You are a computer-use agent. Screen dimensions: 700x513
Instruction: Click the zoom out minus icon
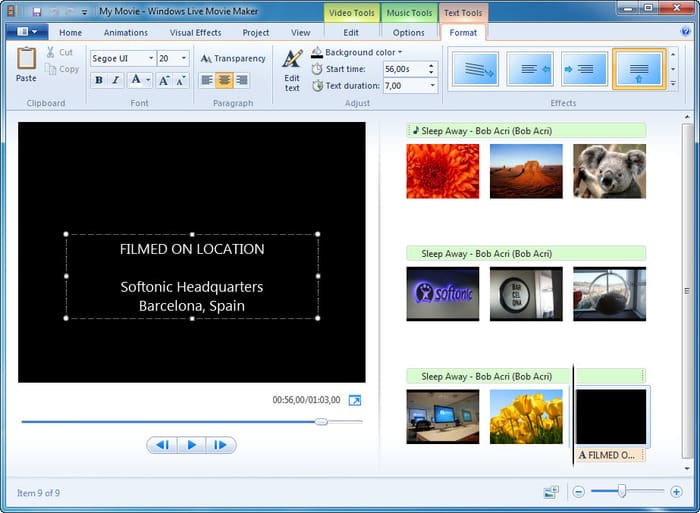[578, 492]
